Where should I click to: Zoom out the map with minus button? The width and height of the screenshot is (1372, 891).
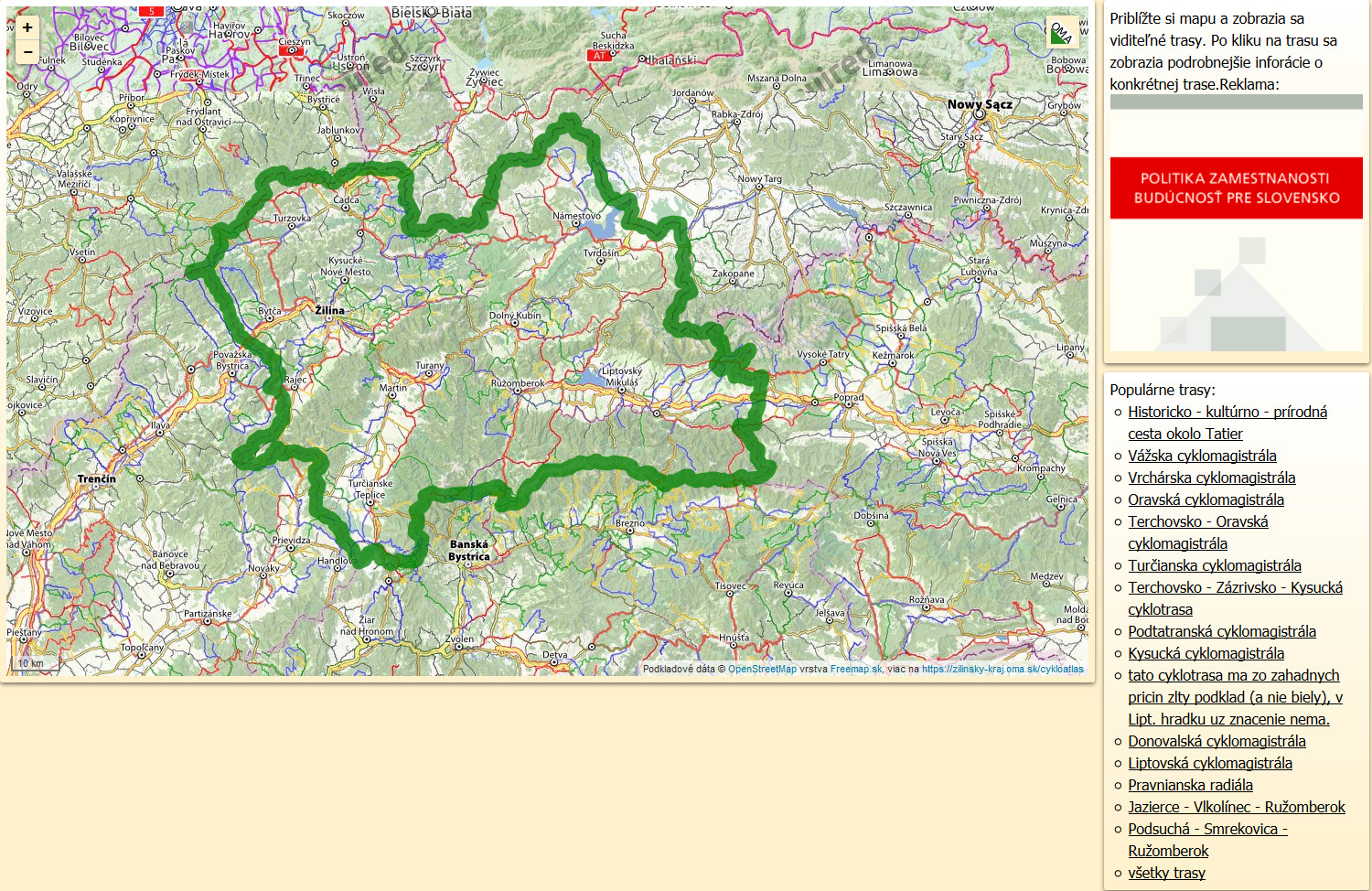pos(27,52)
